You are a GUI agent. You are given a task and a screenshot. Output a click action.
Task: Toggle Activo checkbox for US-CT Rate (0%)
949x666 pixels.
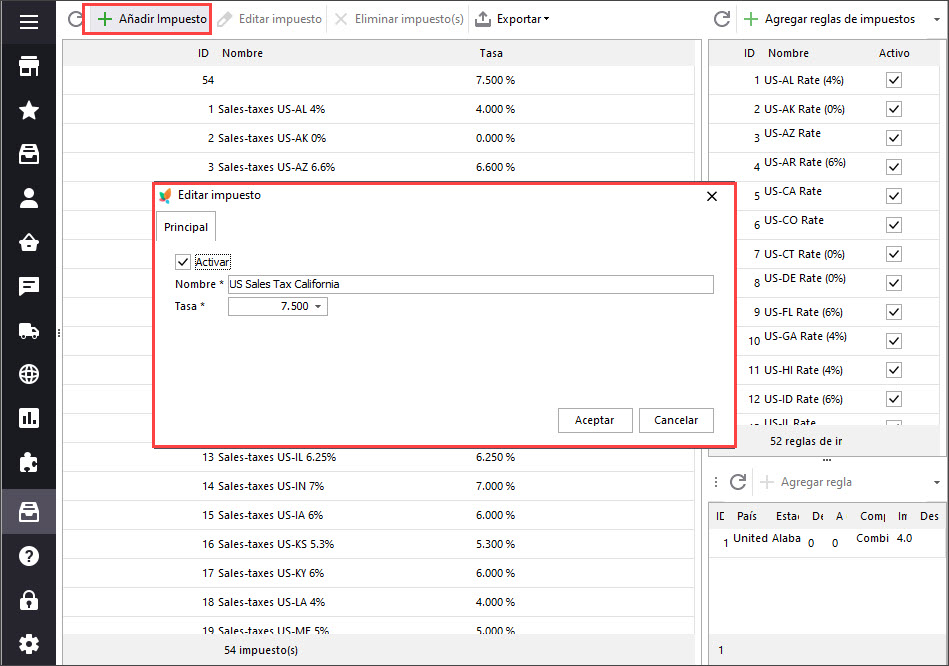(x=894, y=254)
